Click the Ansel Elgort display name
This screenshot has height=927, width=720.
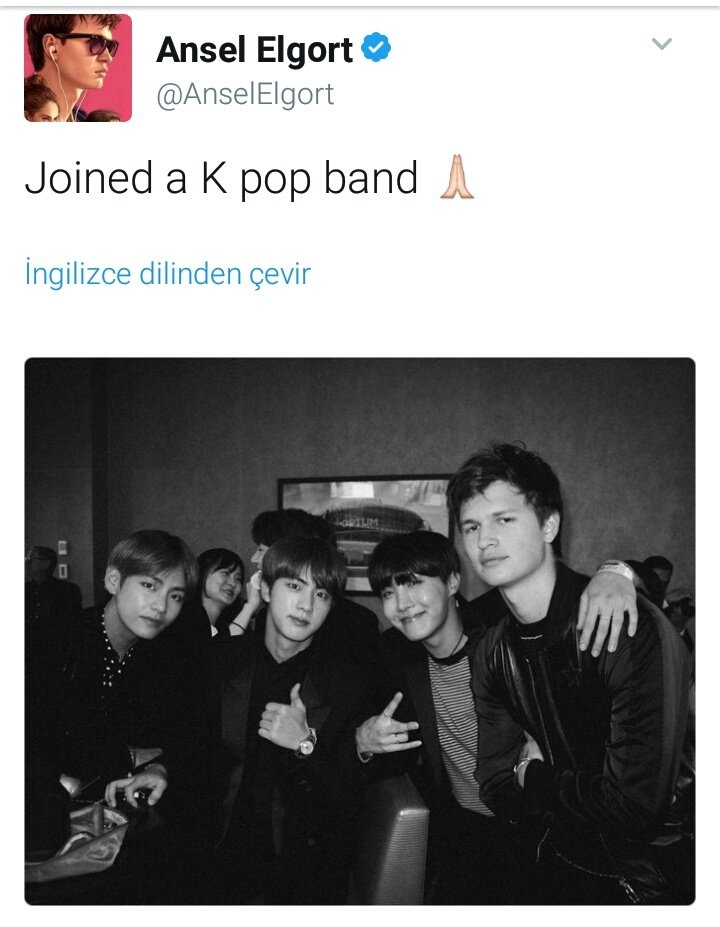255,49
